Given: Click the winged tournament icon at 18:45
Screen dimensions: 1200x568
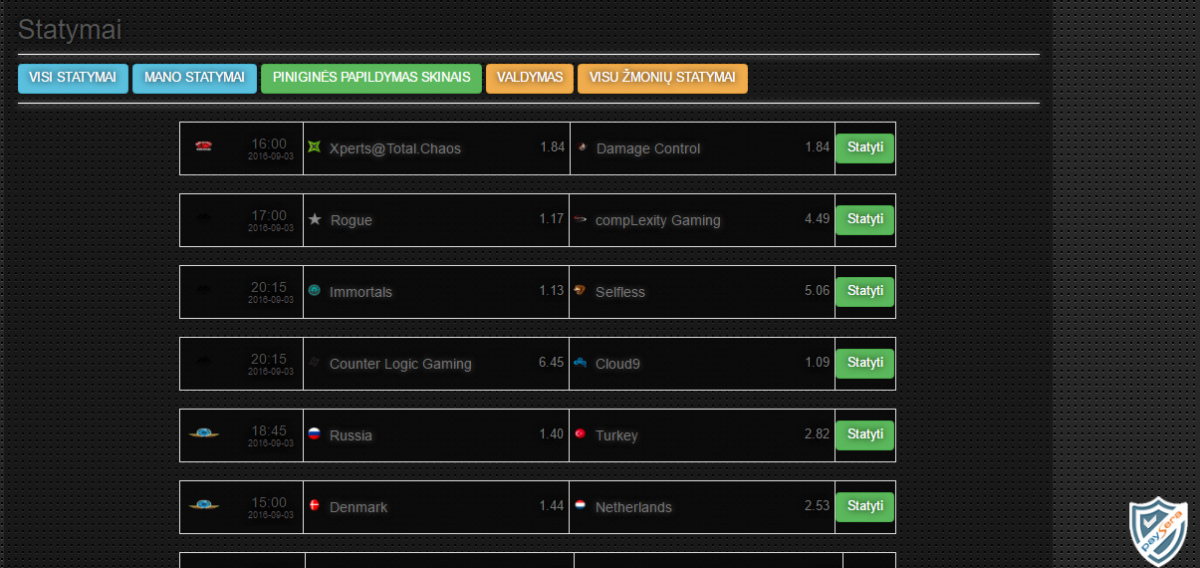Looking at the screenshot, I should pyautogui.click(x=204, y=434).
